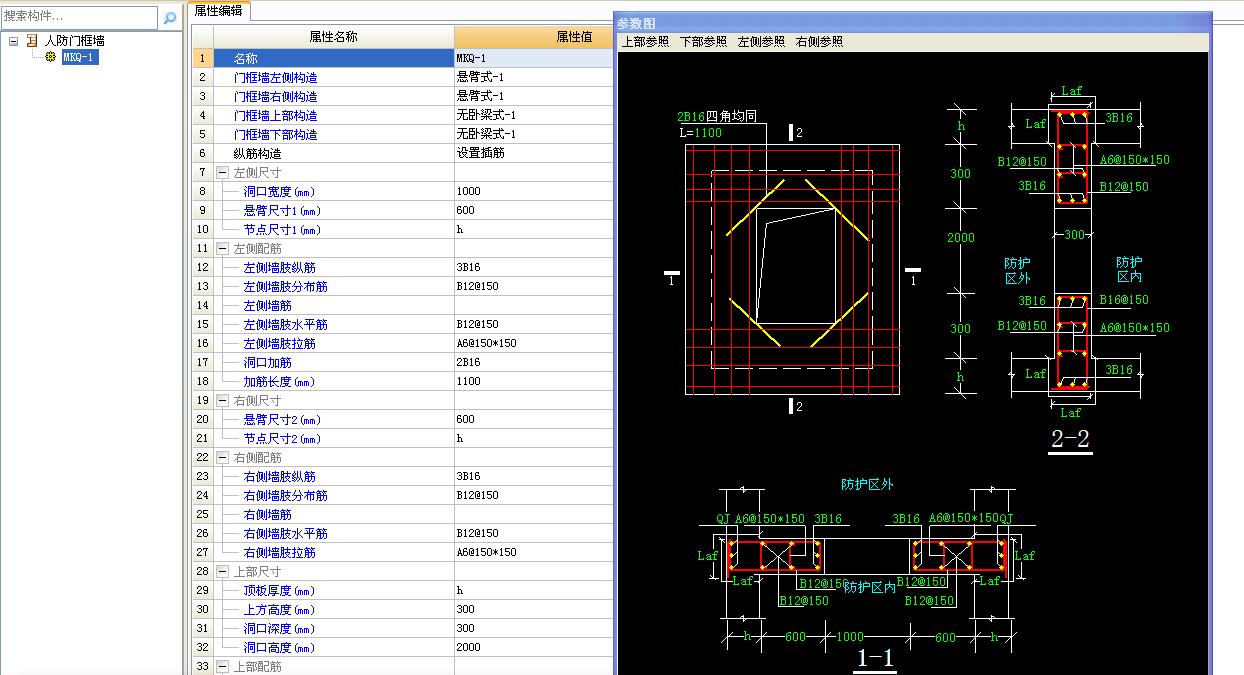Image resolution: width=1244 pixels, height=675 pixels.
Task: Click the 属性名称 column header
Action: 333,37
